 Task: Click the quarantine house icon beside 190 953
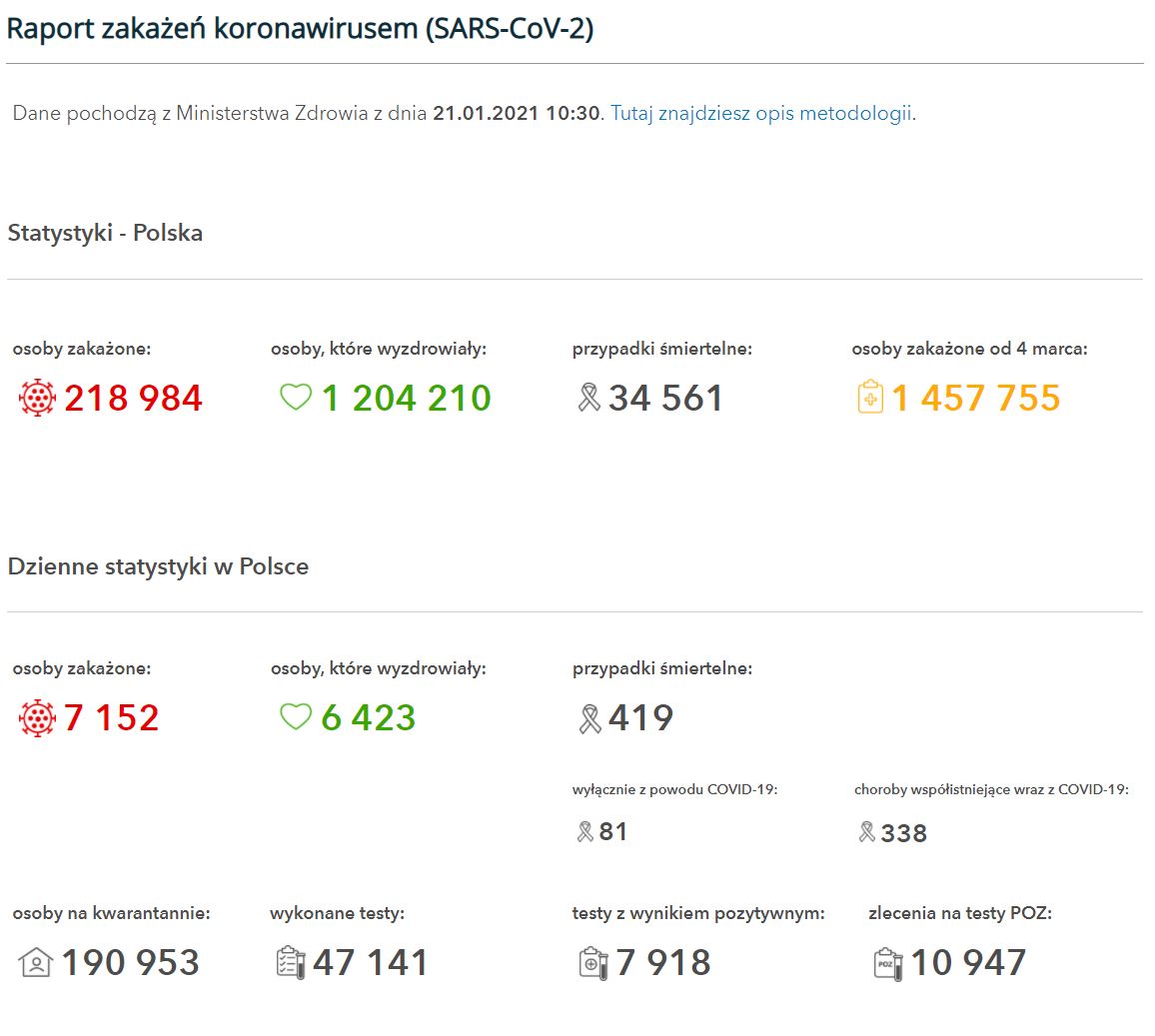[36, 963]
